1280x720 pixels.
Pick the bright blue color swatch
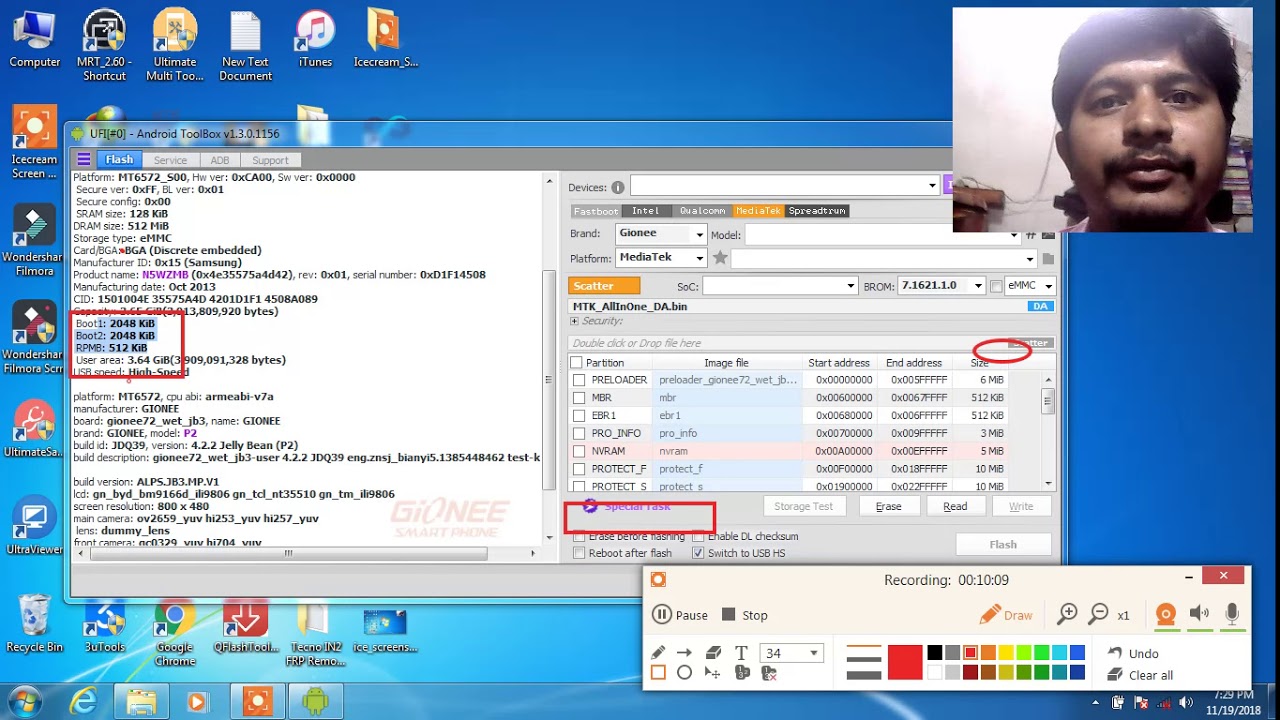(x=1077, y=653)
